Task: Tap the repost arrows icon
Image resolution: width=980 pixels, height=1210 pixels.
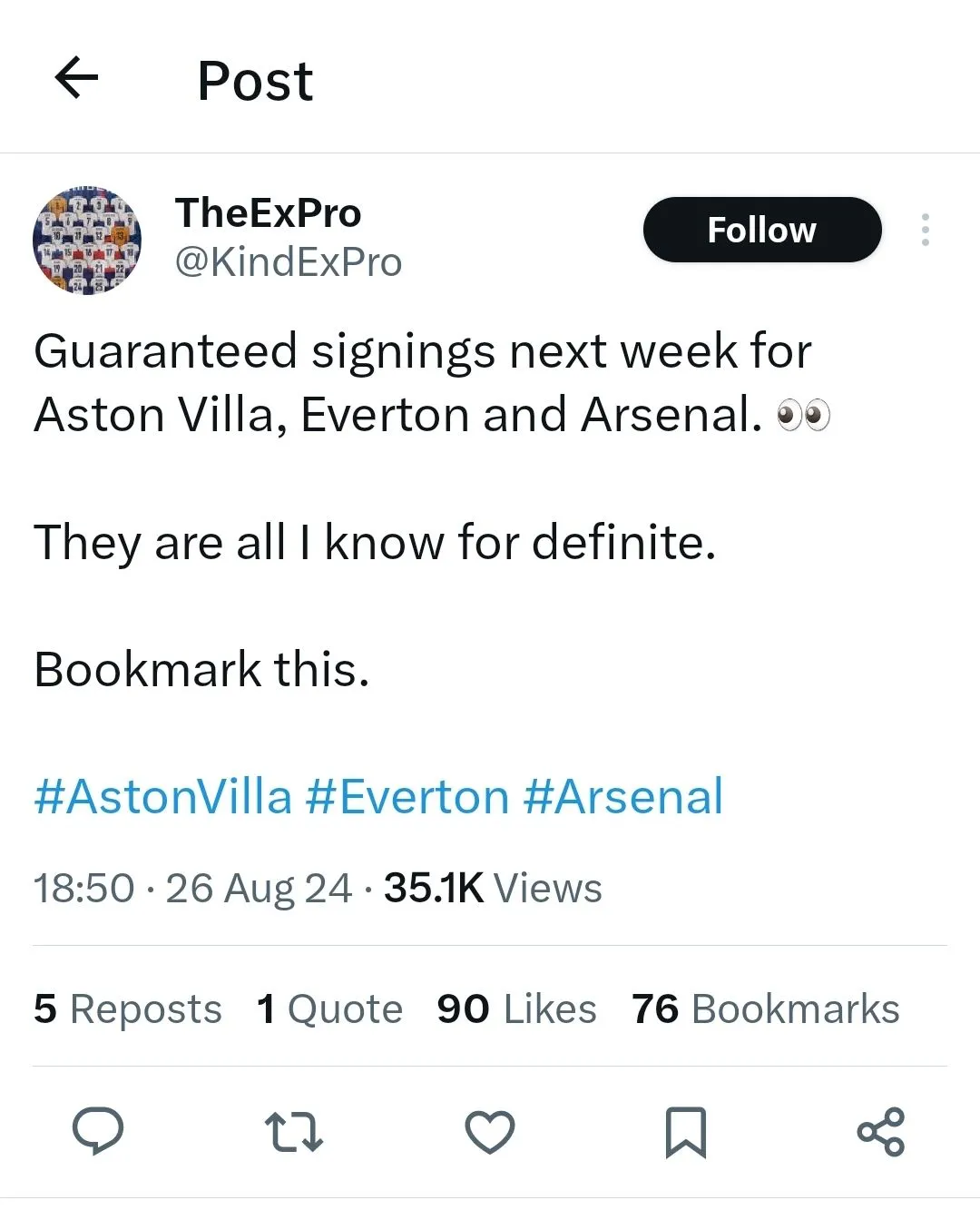Action: [x=293, y=1132]
